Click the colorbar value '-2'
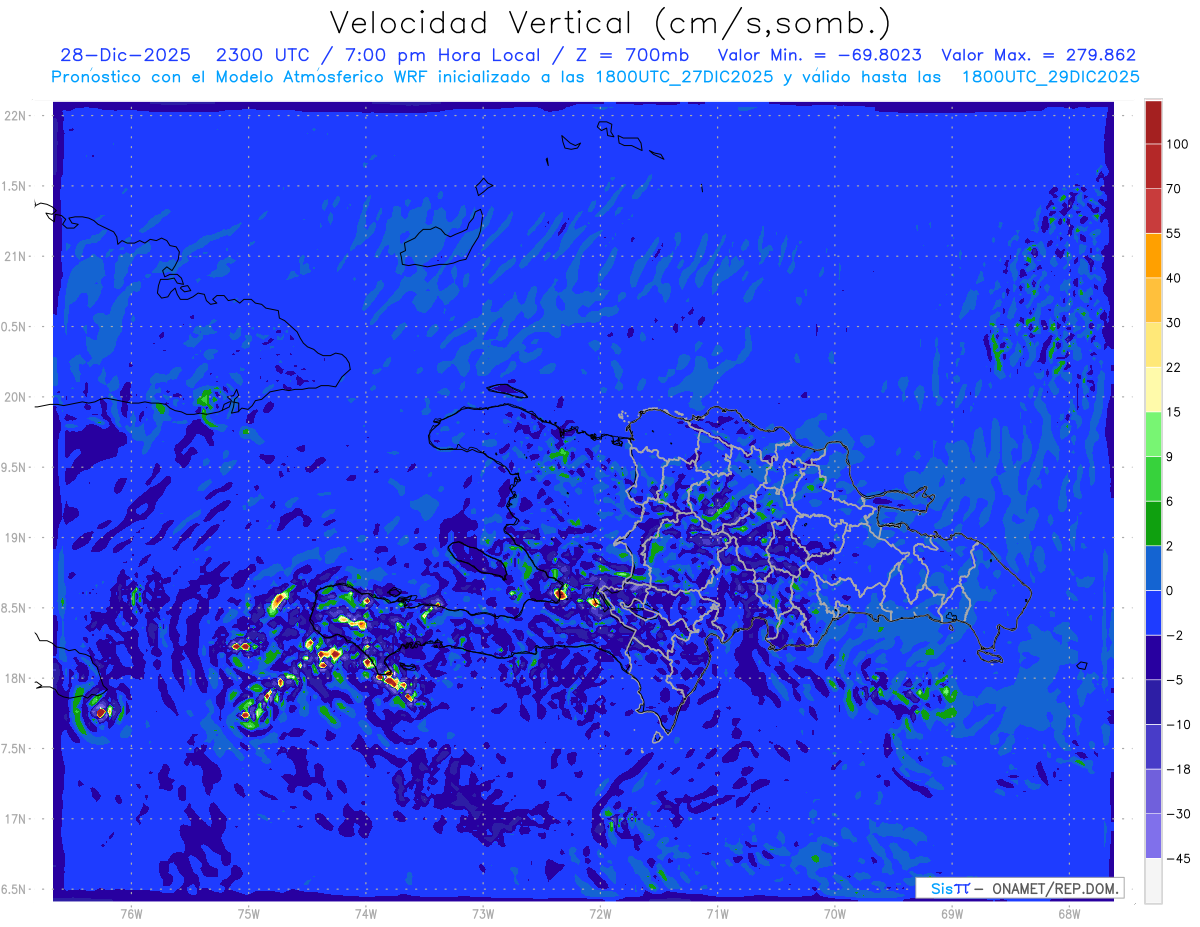This screenshot has height=927, width=1200. click(1174, 635)
